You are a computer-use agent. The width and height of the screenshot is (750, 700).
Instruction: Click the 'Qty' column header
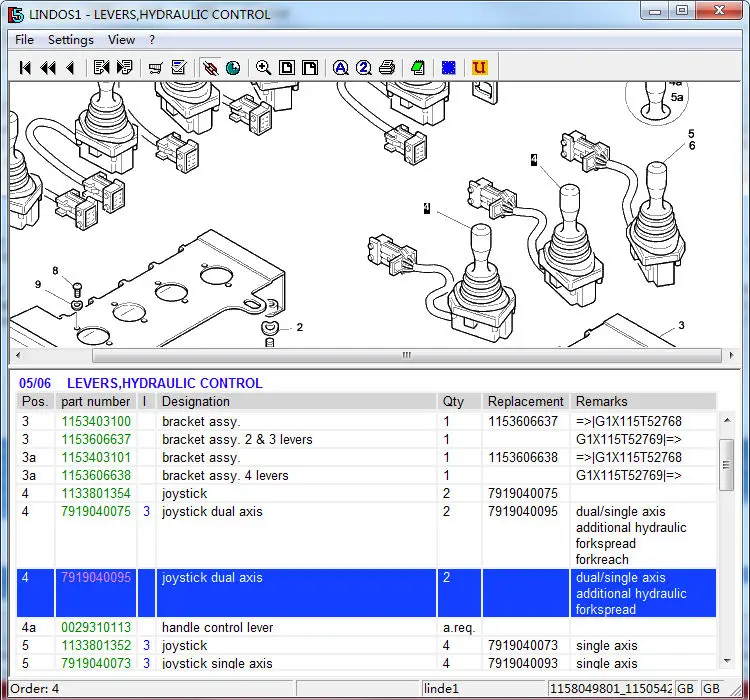(458, 401)
